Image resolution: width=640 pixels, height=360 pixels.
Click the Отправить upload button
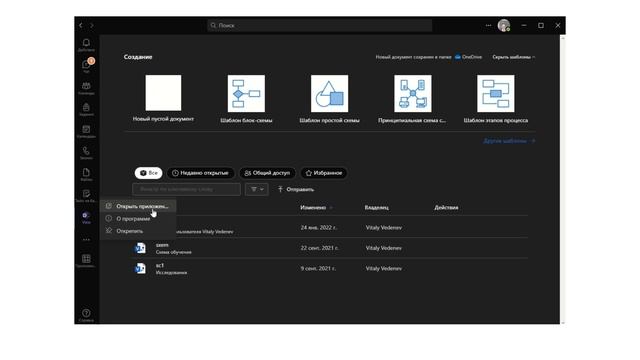point(296,189)
